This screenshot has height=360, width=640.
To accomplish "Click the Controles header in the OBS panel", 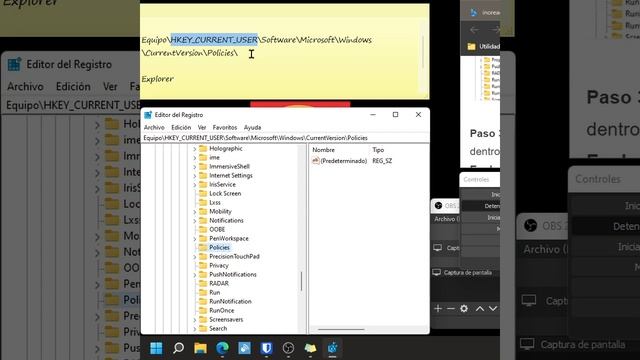I will point(476,179).
